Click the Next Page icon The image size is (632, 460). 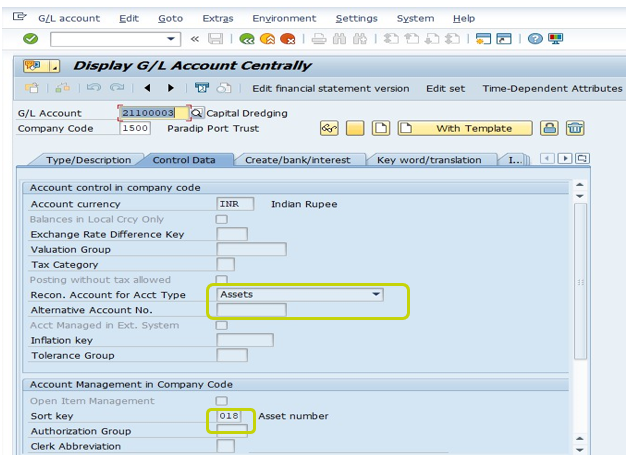(432, 39)
